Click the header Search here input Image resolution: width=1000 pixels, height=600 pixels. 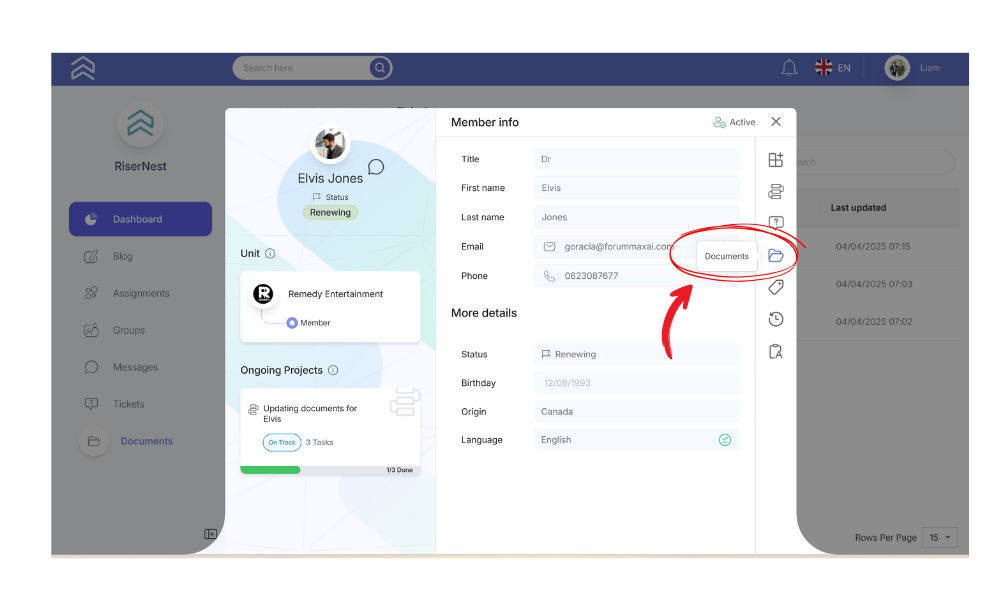pyautogui.click(x=301, y=68)
